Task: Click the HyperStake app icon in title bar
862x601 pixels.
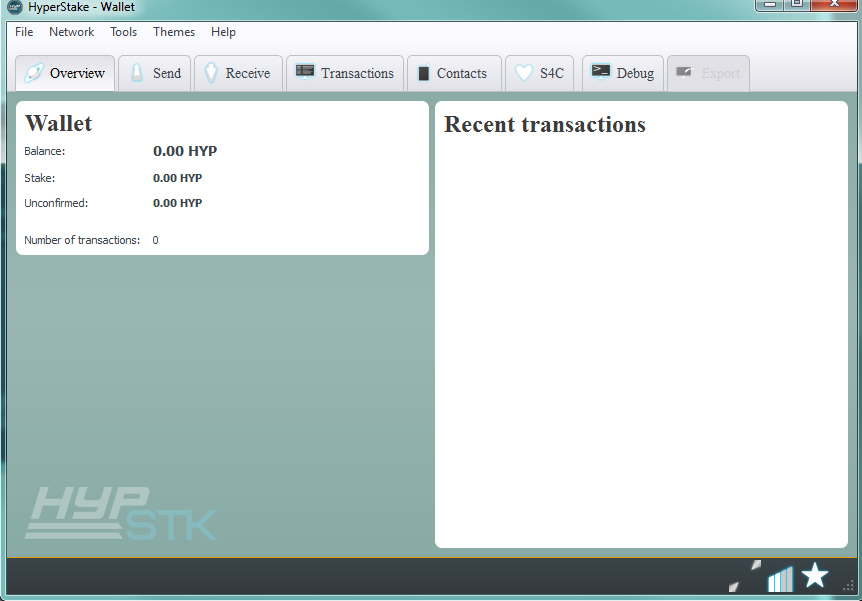Action: pos(15,7)
